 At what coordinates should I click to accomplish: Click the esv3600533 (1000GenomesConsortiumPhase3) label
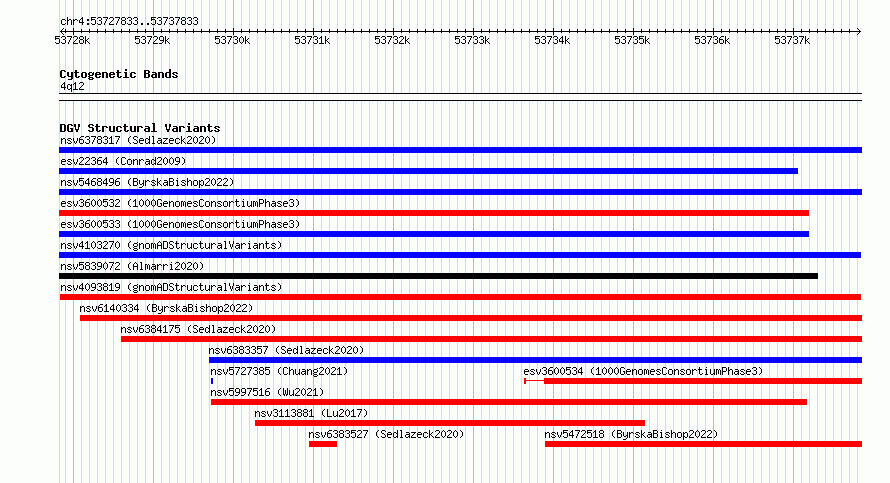[x=180, y=224]
